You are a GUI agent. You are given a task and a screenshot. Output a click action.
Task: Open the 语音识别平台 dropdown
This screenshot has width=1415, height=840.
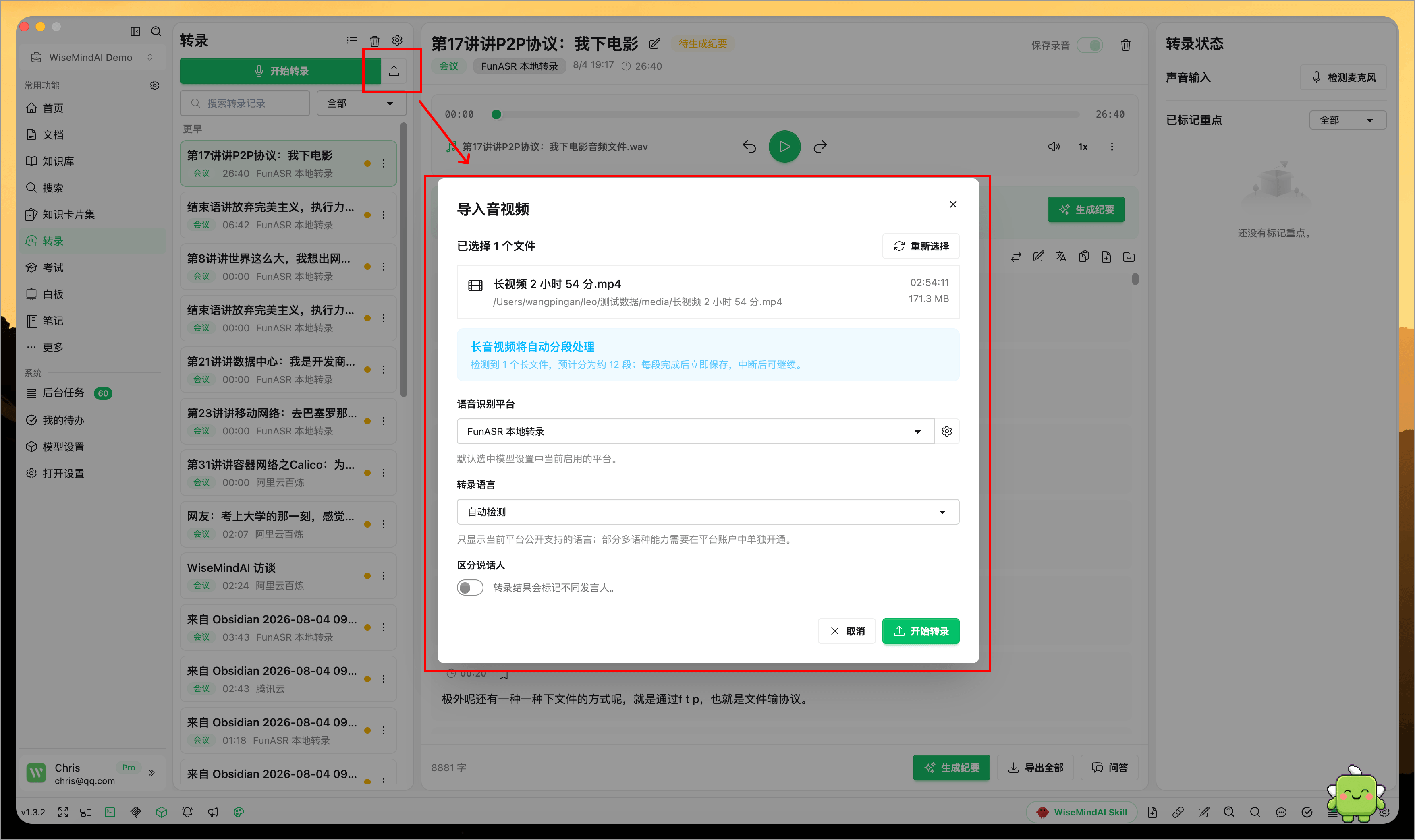coord(695,431)
